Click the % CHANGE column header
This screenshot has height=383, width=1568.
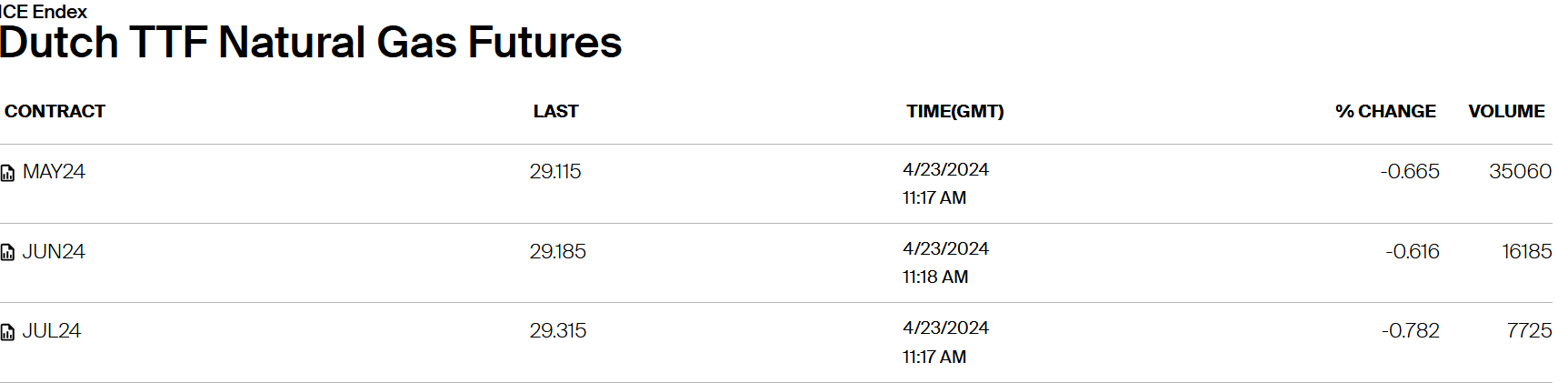[1385, 111]
